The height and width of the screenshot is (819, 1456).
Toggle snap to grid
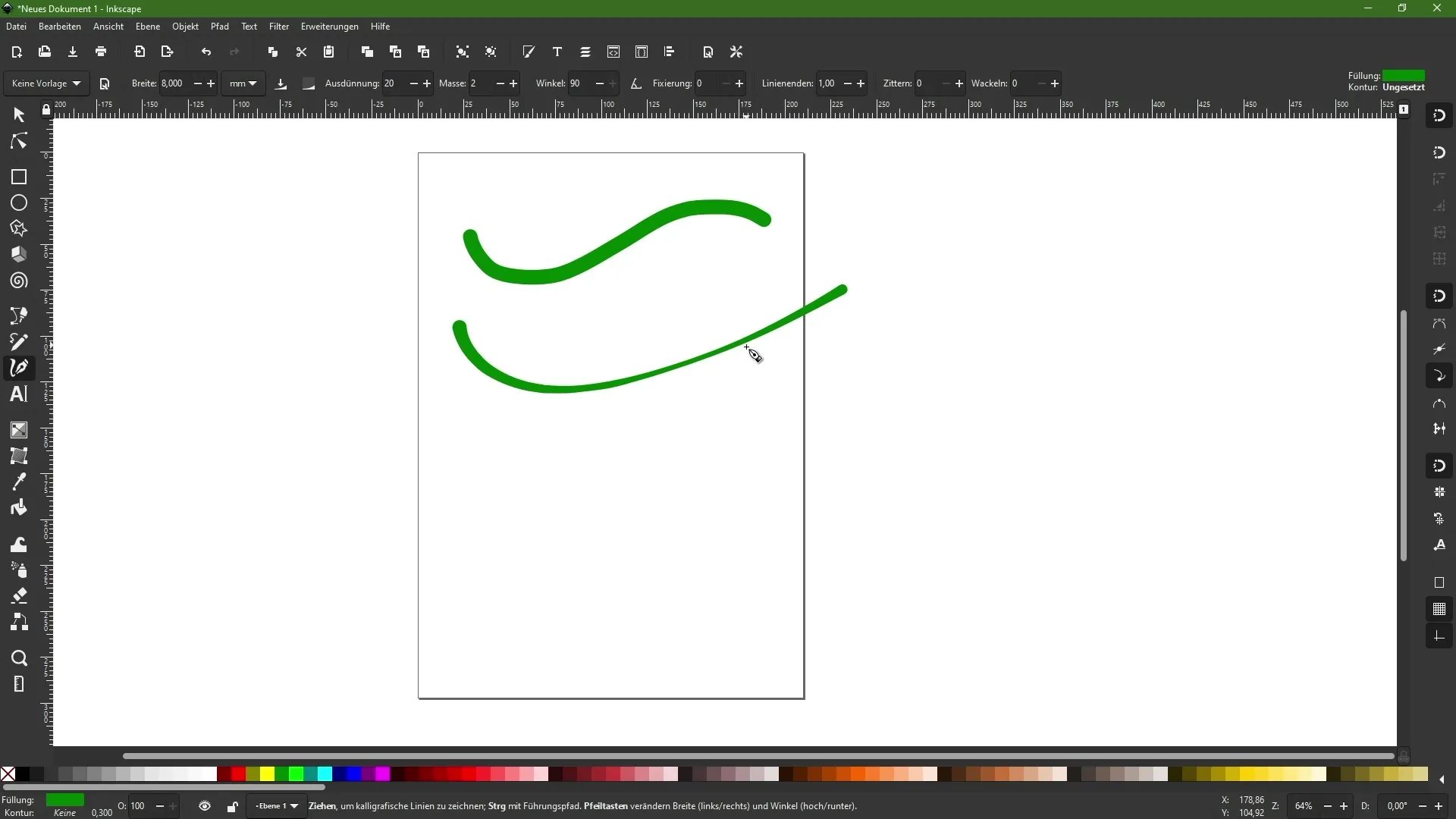pyautogui.click(x=1439, y=609)
